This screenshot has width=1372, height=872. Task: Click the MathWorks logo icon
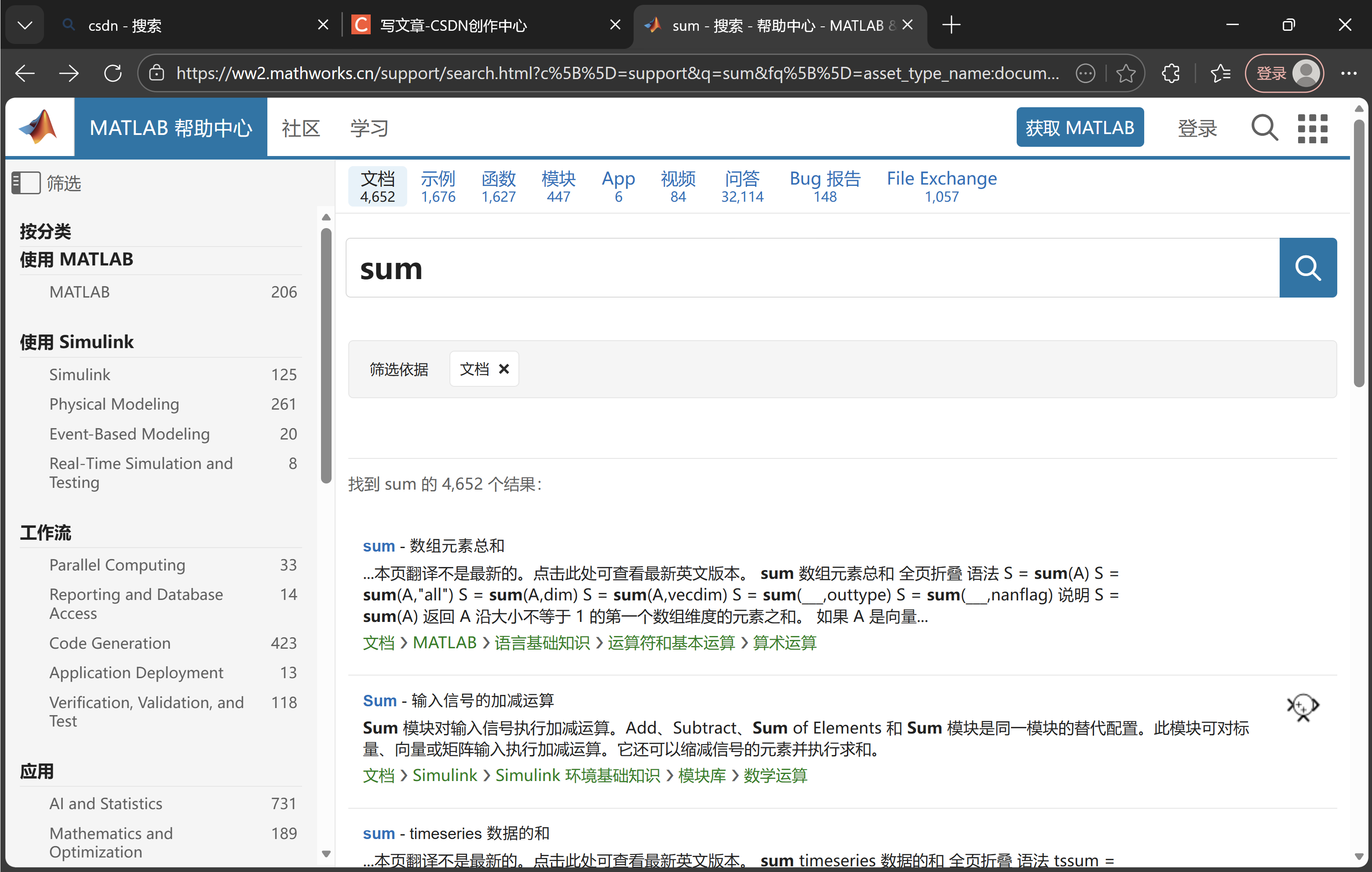(x=38, y=127)
